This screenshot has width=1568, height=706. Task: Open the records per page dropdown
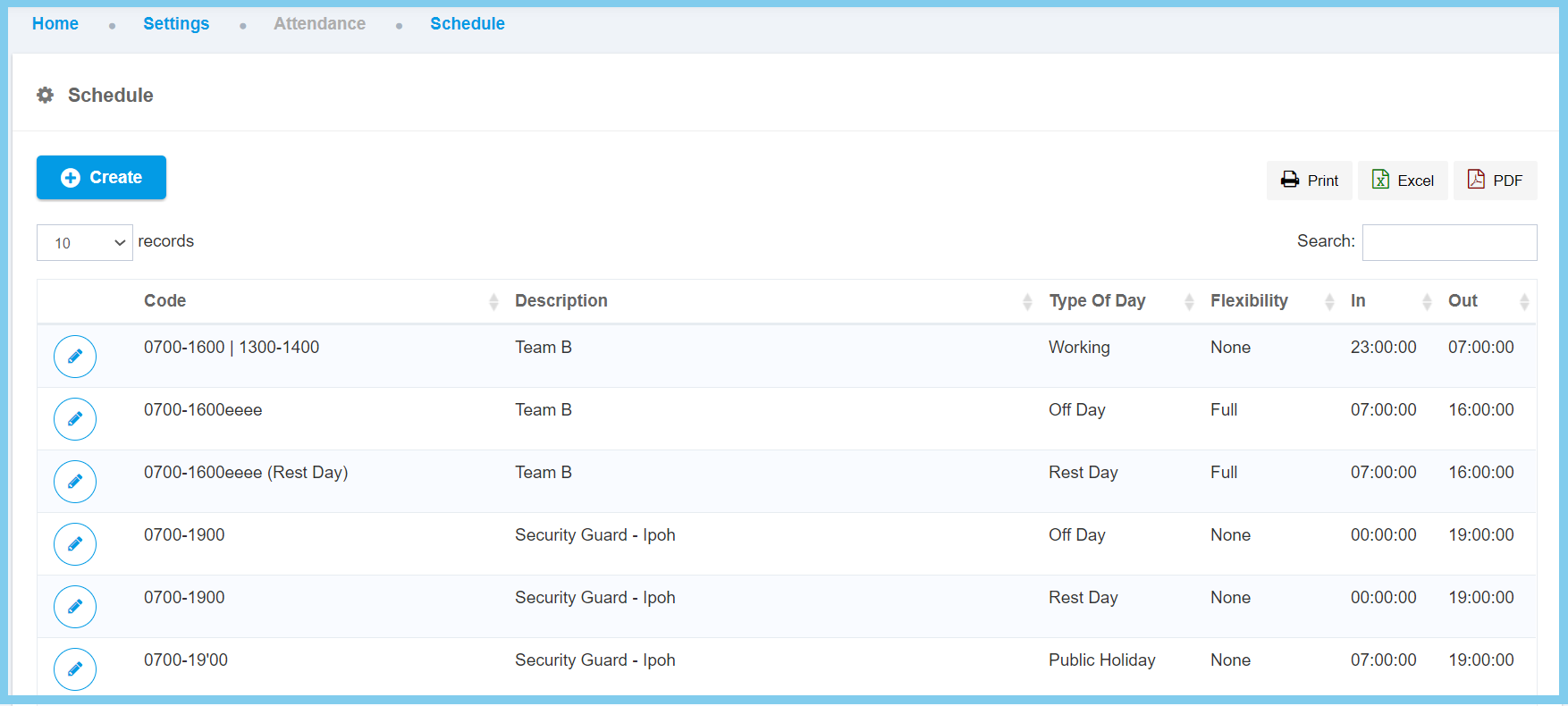(x=85, y=243)
